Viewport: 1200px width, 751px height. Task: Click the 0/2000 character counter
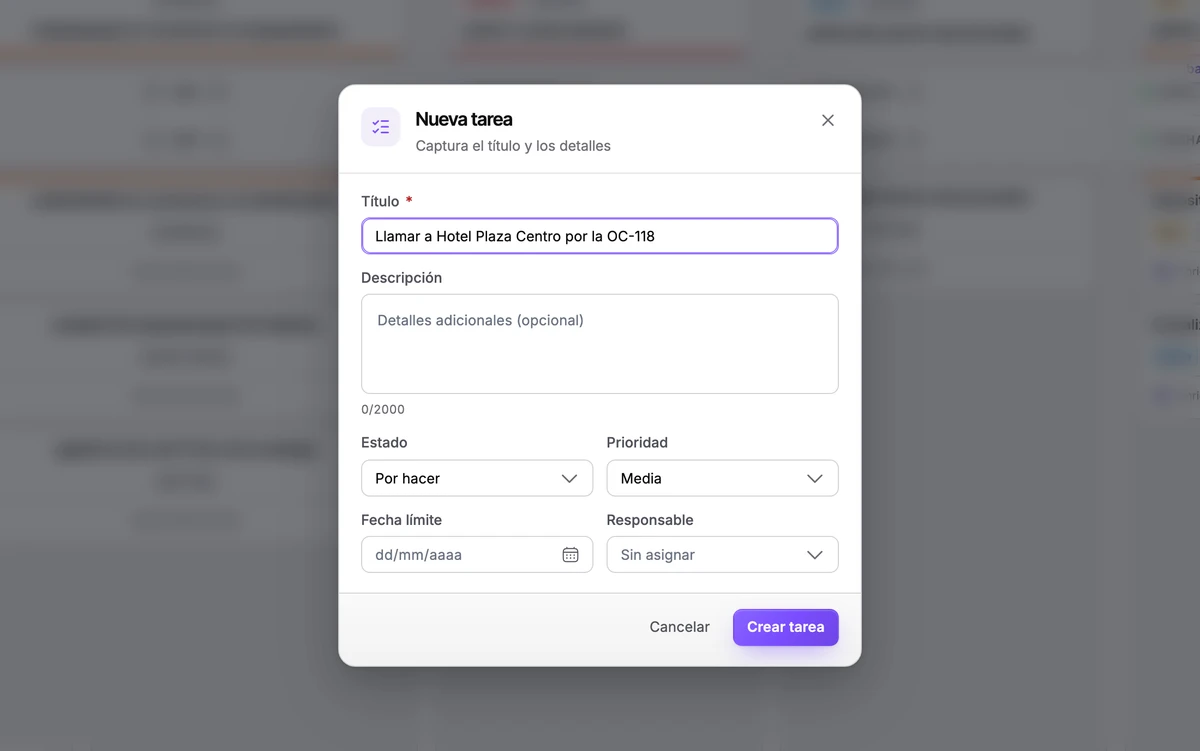click(383, 409)
